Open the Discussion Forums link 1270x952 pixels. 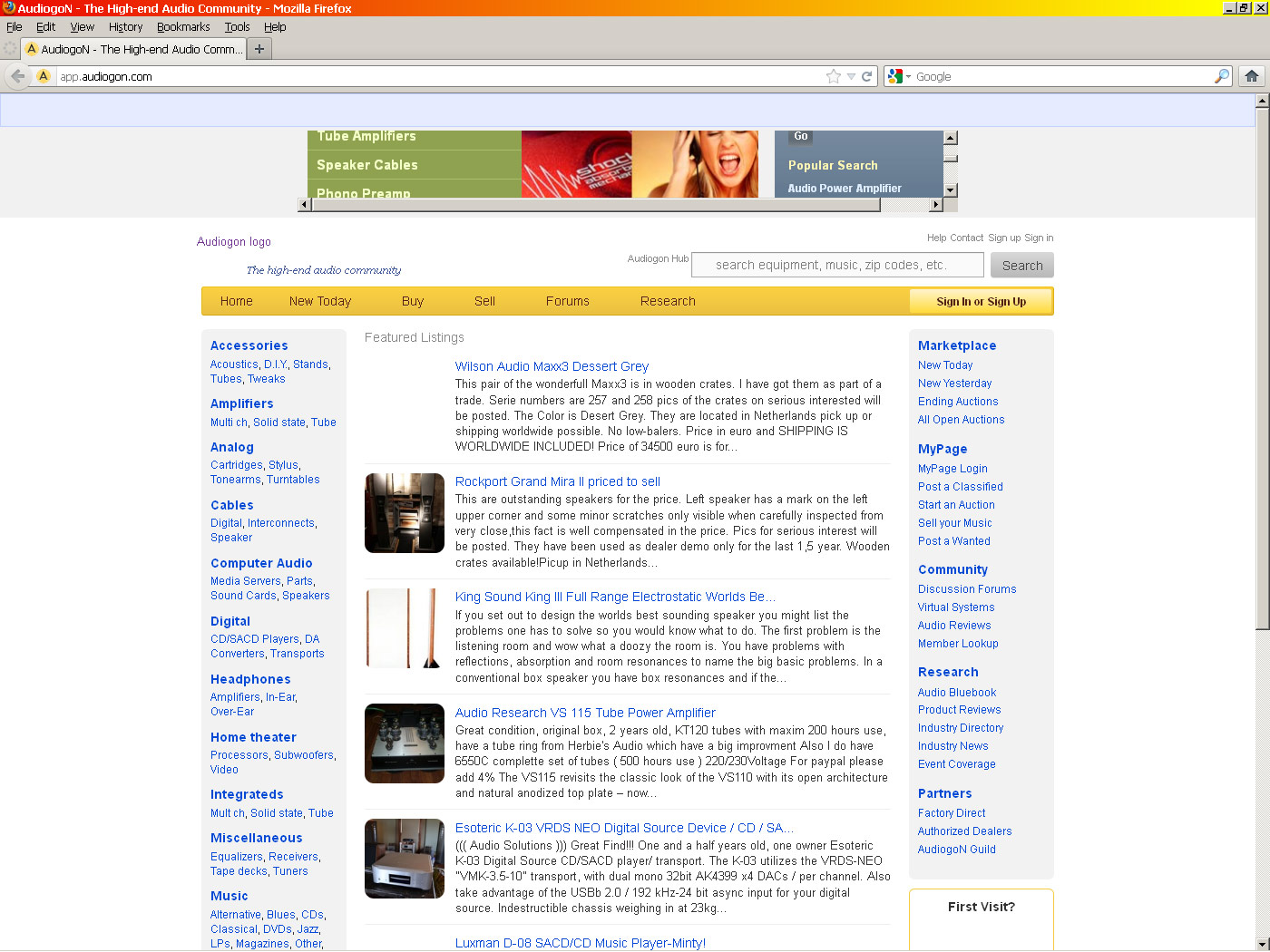(967, 589)
